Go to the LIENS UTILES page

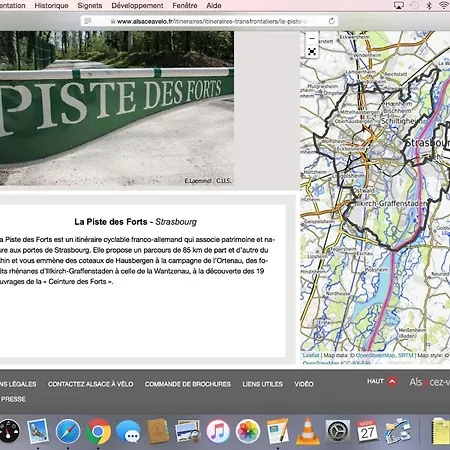263,384
